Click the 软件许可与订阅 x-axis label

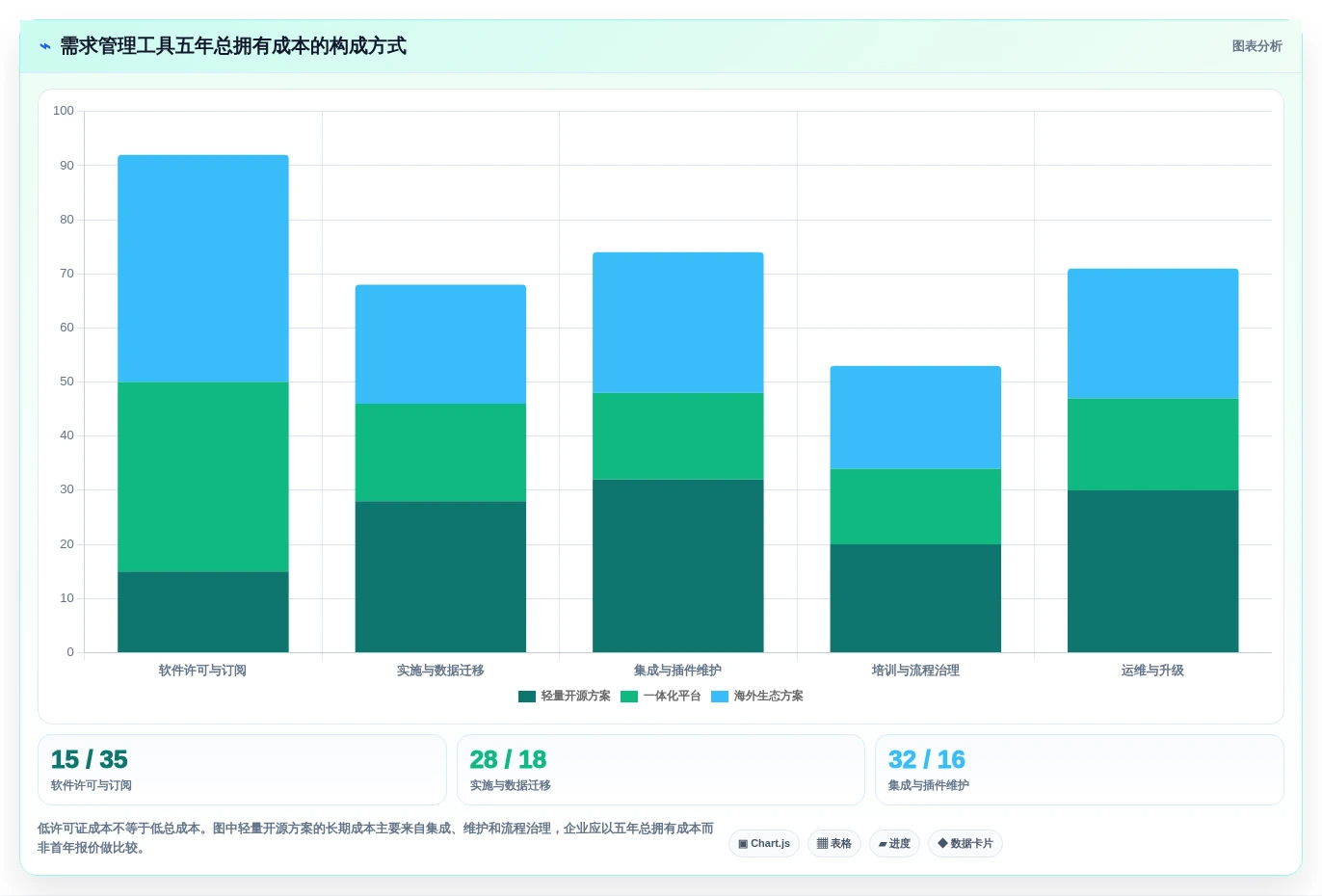203,671
